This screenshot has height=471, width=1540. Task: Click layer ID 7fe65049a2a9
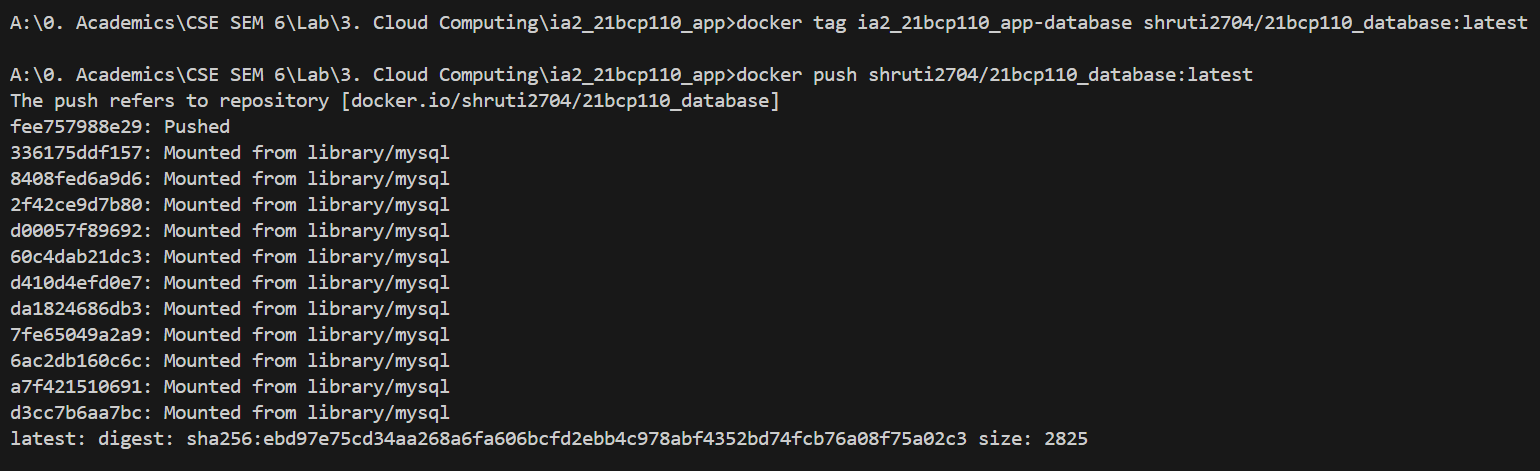(80, 335)
